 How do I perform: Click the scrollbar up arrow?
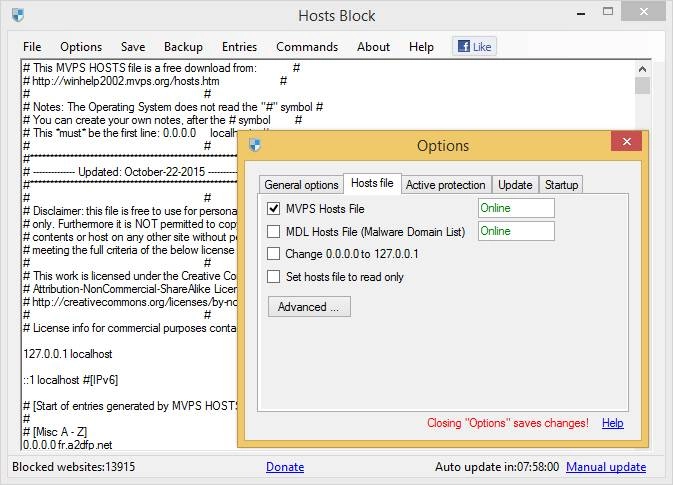(x=643, y=69)
